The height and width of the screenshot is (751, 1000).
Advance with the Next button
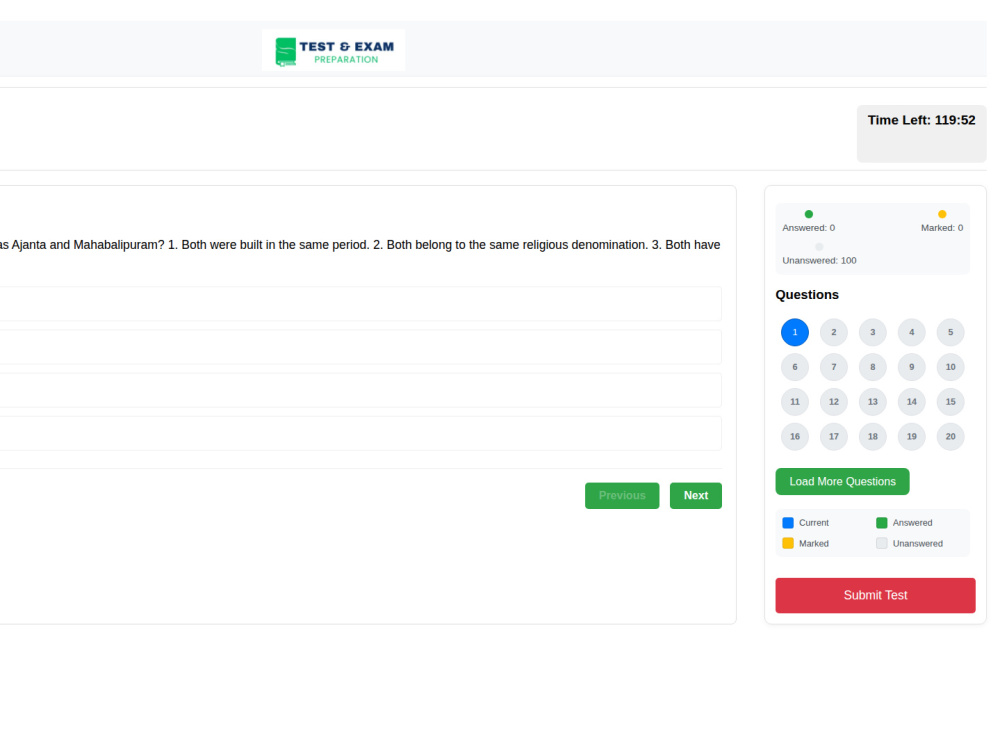tap(695, 495)
